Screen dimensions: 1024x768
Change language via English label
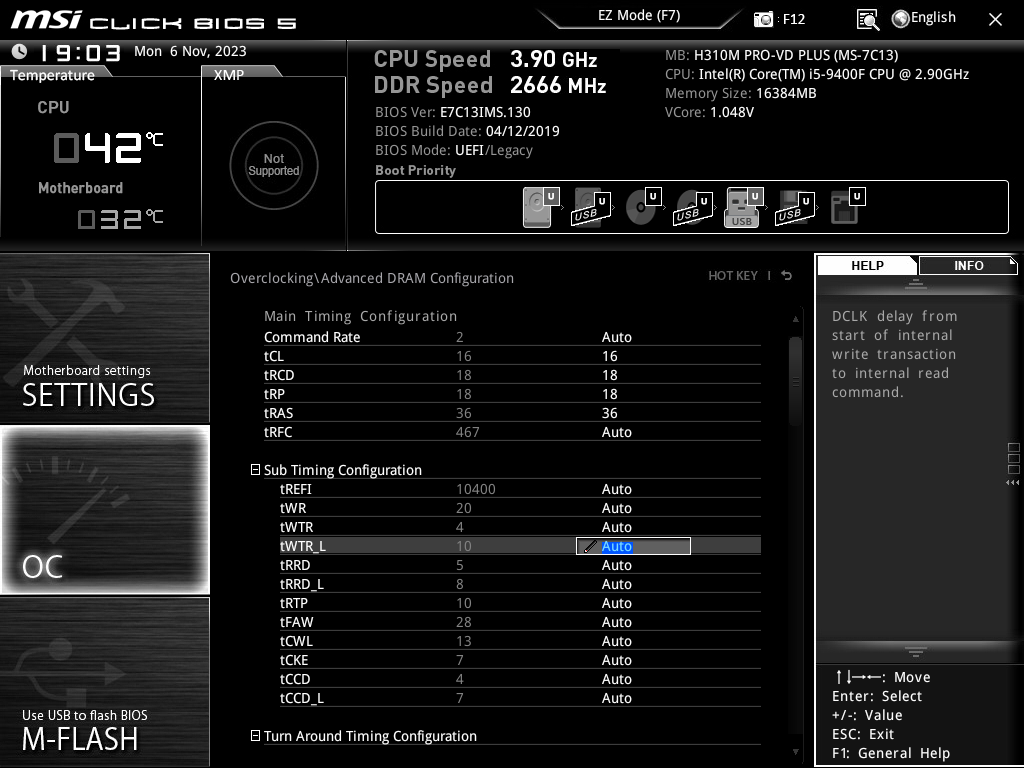(933, 18)
